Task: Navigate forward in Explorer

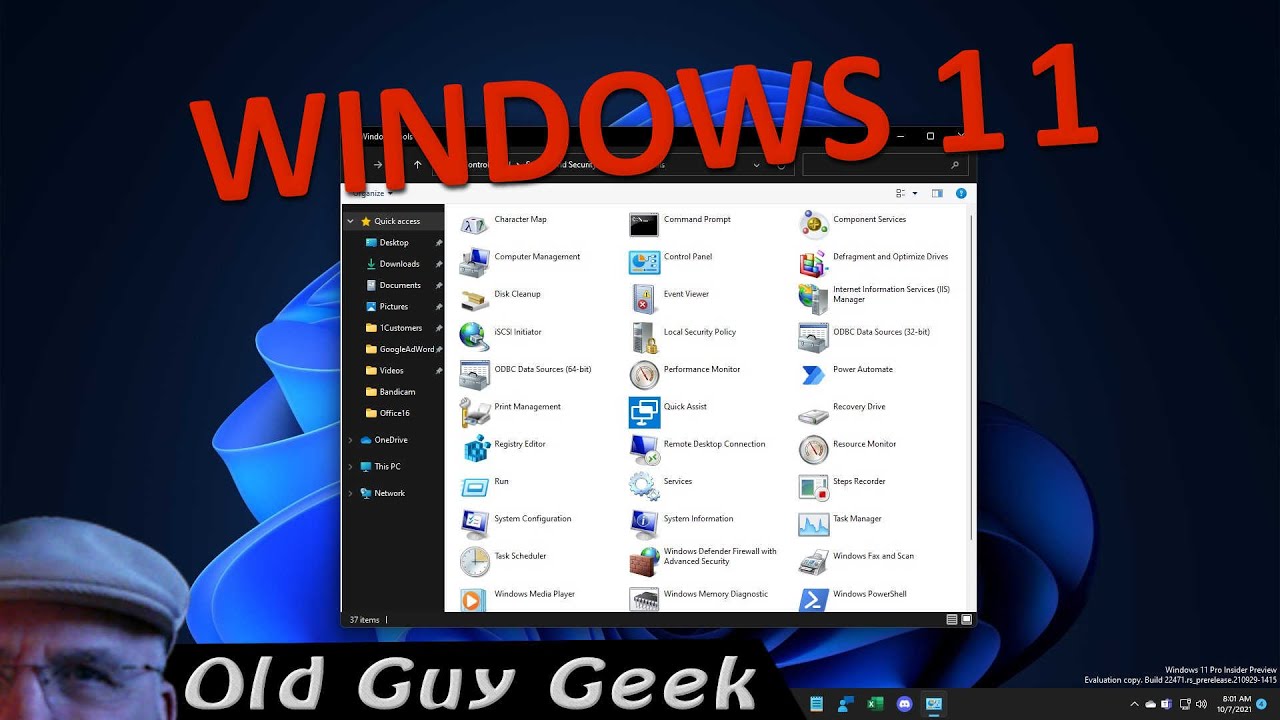Action: pyautogui.click(x=377, y=165)
